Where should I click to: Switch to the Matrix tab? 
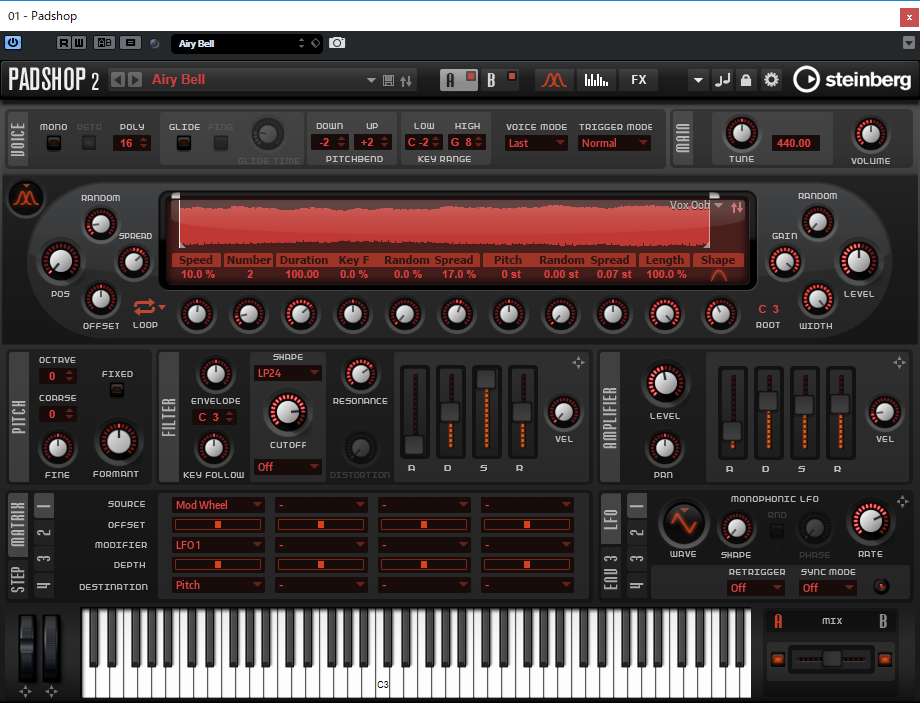(x=18, y=525)
